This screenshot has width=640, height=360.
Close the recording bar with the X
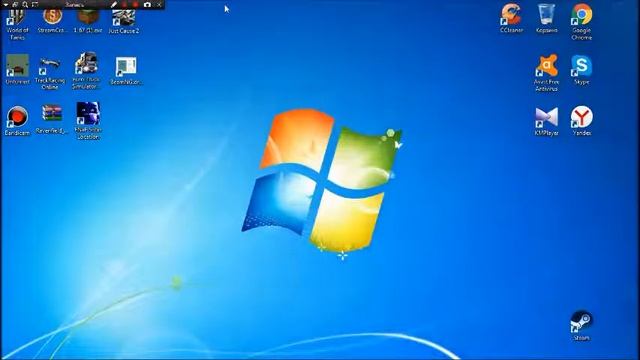coord(159,4)
